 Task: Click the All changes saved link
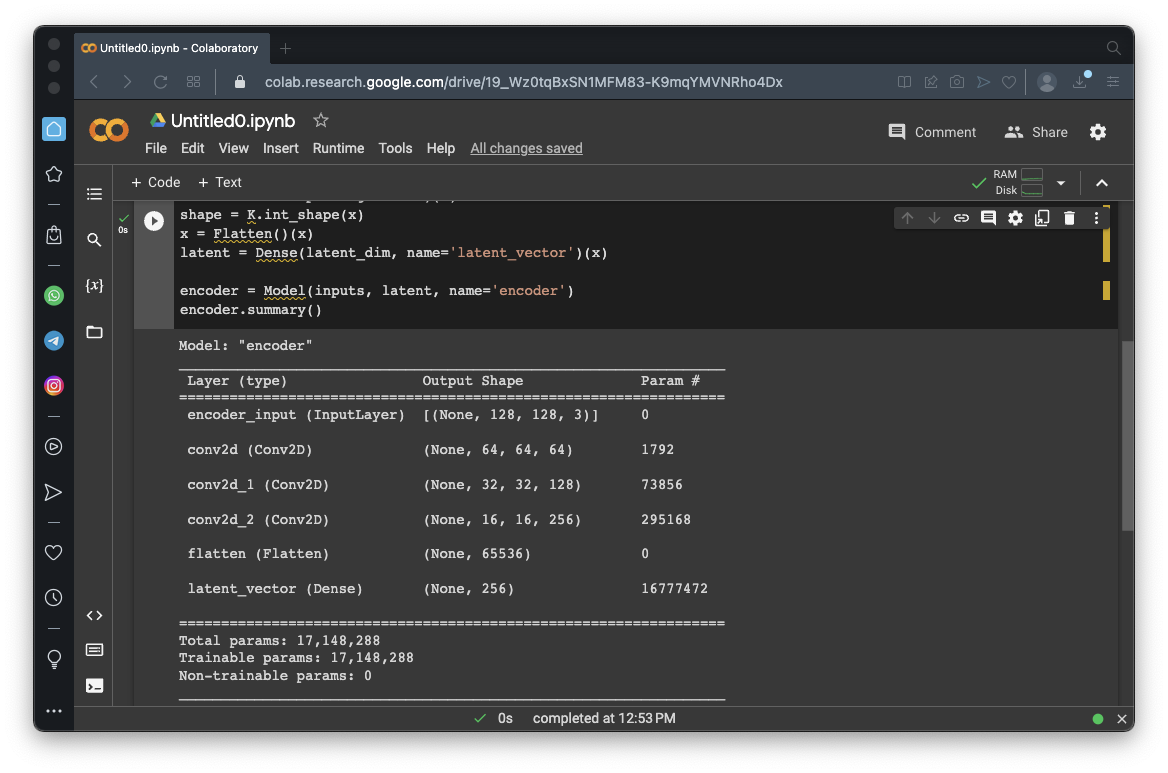(526, 148)
